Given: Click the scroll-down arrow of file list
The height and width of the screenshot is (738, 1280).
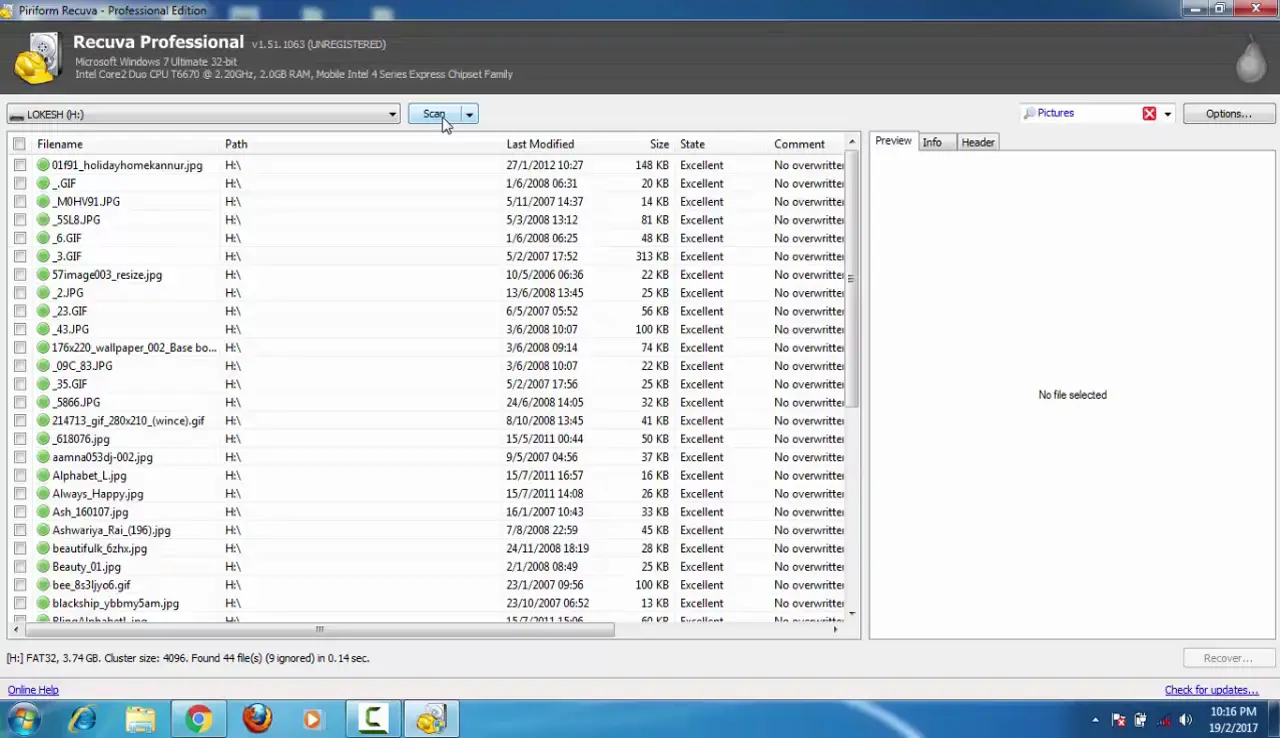Looking at the screenshot, I should click(852, 613).
